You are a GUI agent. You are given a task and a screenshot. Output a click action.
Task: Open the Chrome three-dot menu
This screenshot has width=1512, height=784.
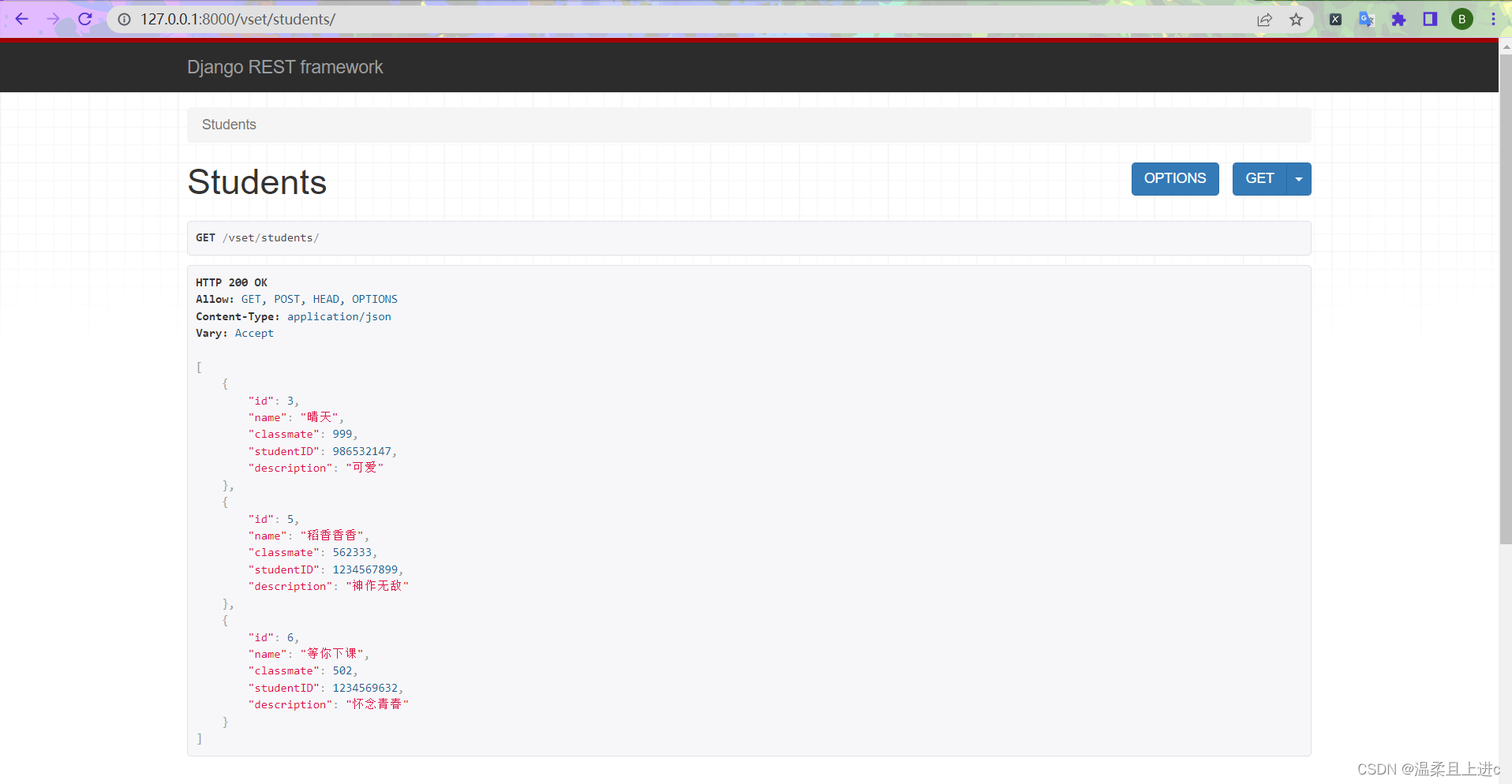(x=1493, y=20)
